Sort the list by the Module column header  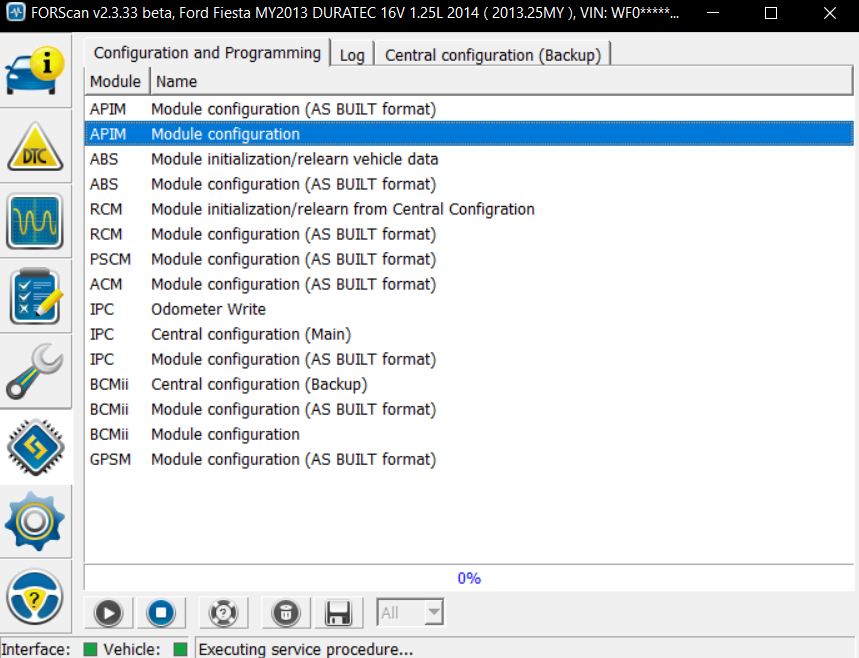[x=116, y=81]
